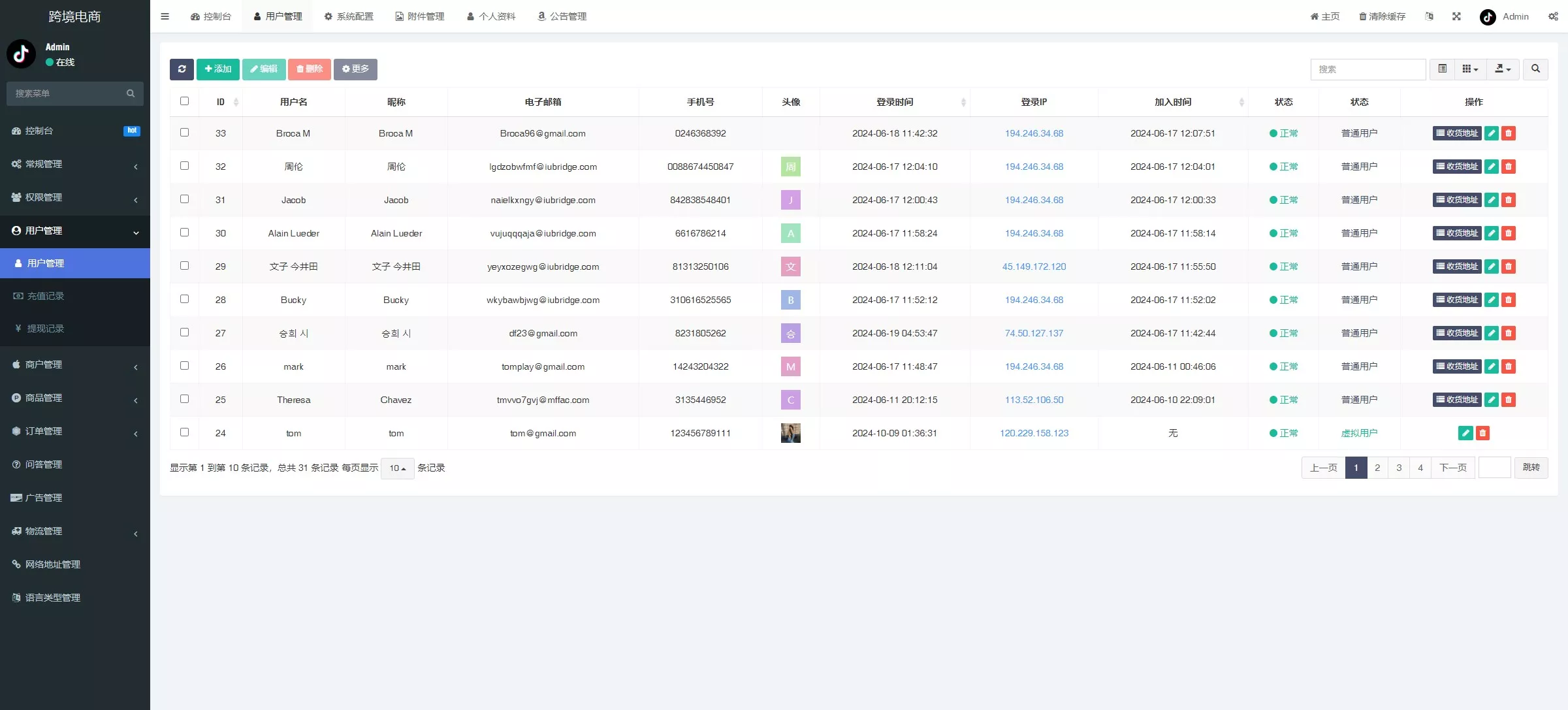
Task: Click the refresh table icon button
Action: click(182, 69)
